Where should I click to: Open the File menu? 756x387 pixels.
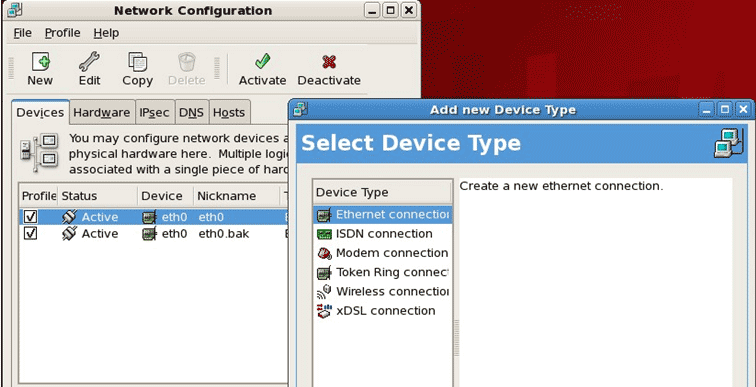[22, 33]
